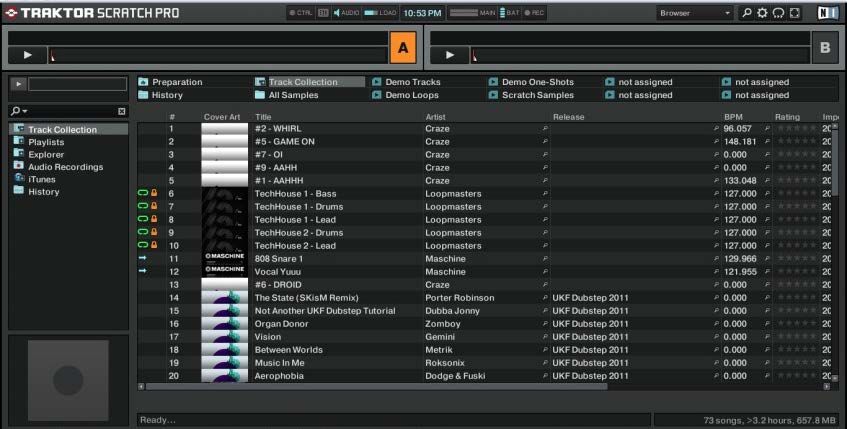Click the loop icon on TechHouse 2 - Drums
847x429 pixels.
point(143,232)
